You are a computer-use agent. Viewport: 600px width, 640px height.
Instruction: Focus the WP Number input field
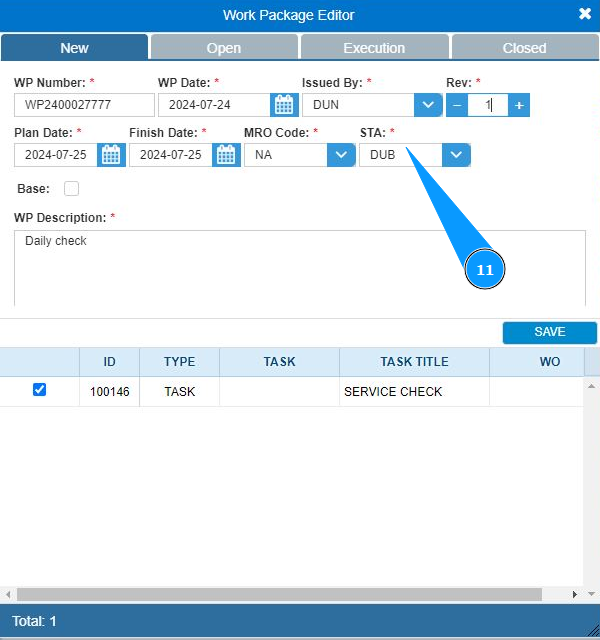tap(84, 105)
